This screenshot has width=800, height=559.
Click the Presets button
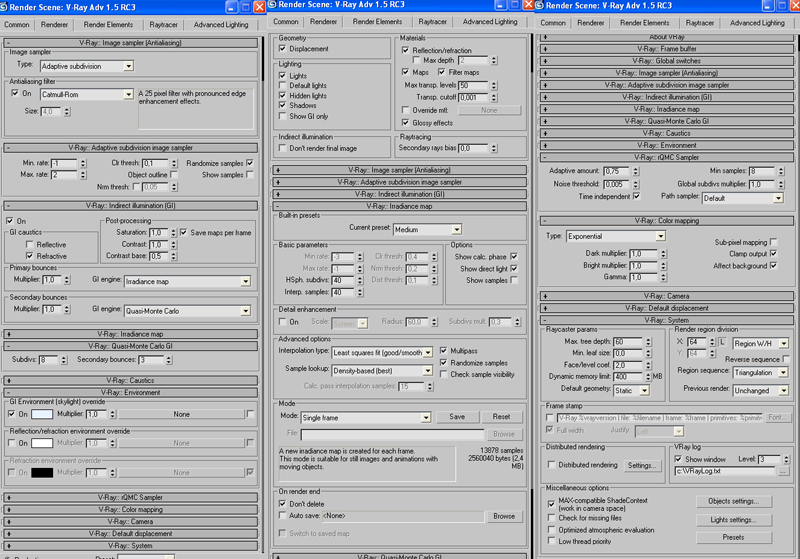click(733, 537)
